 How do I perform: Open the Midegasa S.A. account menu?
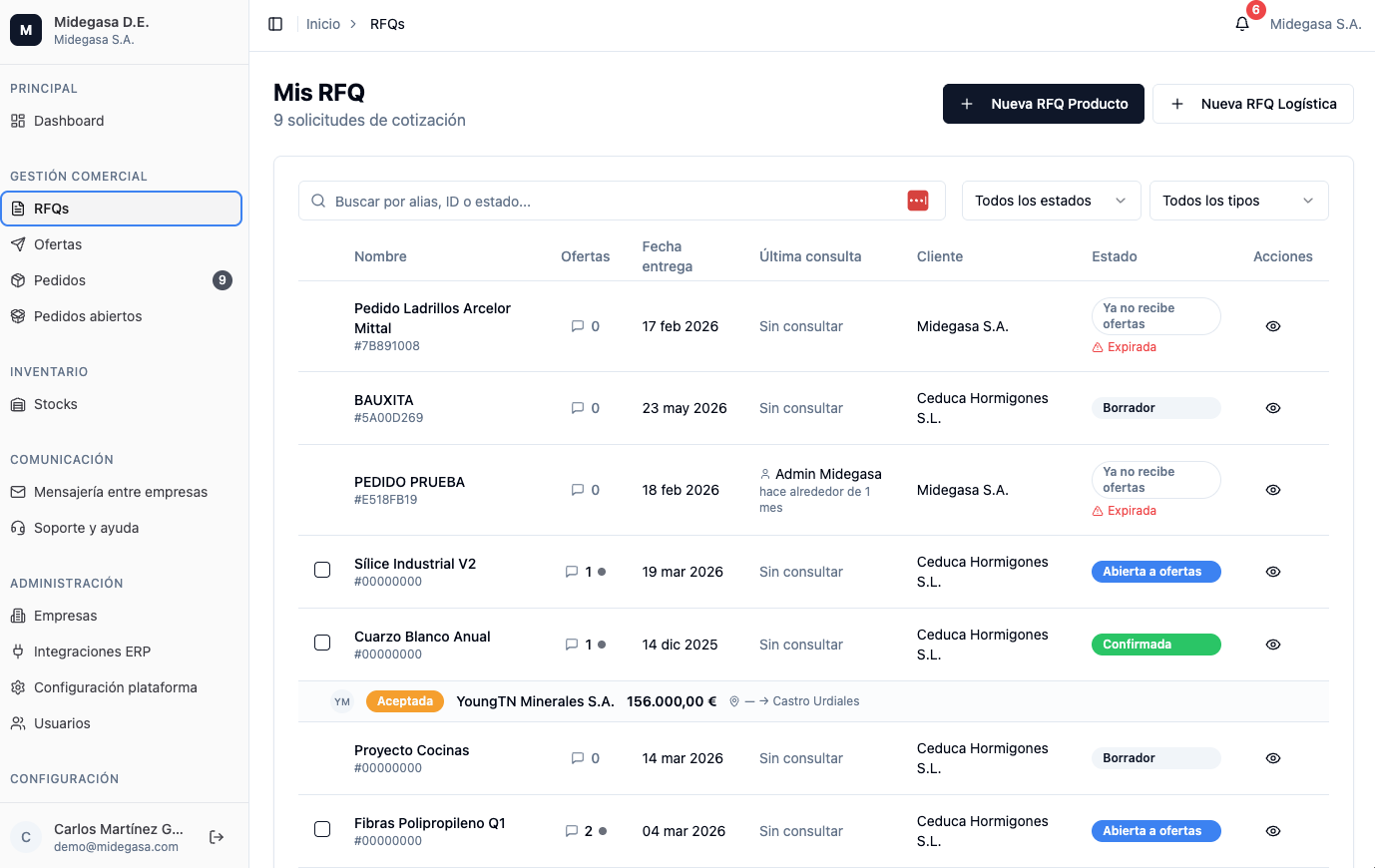pyautogui.click(x=1315, y=24)
